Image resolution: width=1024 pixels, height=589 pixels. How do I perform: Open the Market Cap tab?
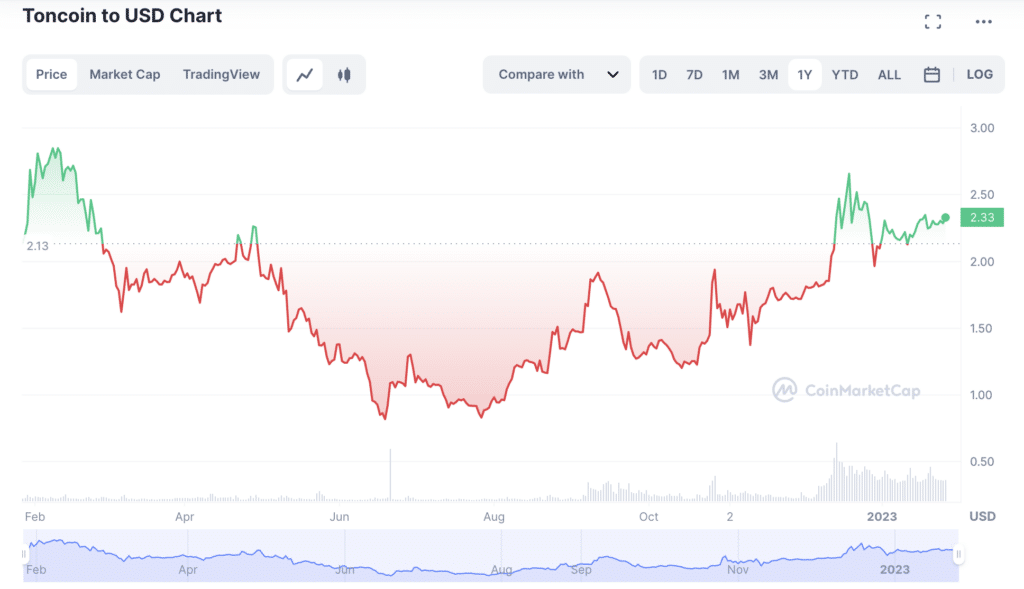point(125,74)
